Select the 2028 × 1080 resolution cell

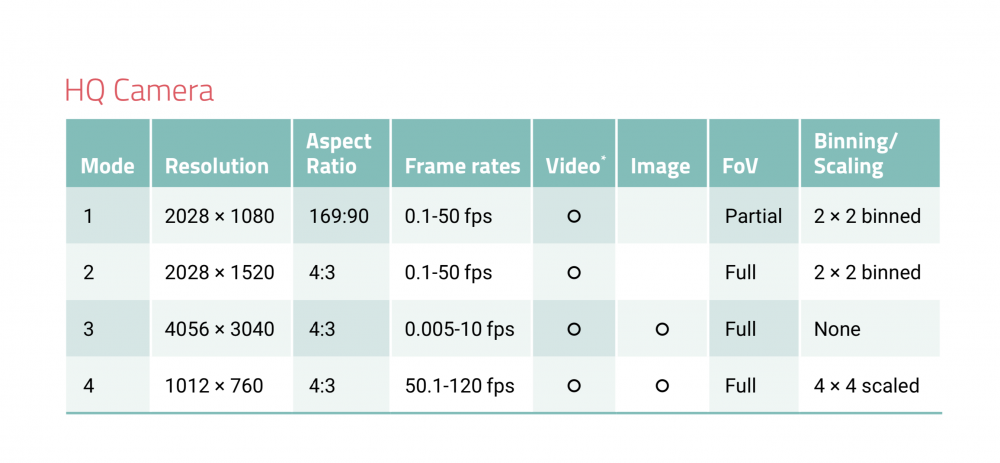[x=219, y=216]
